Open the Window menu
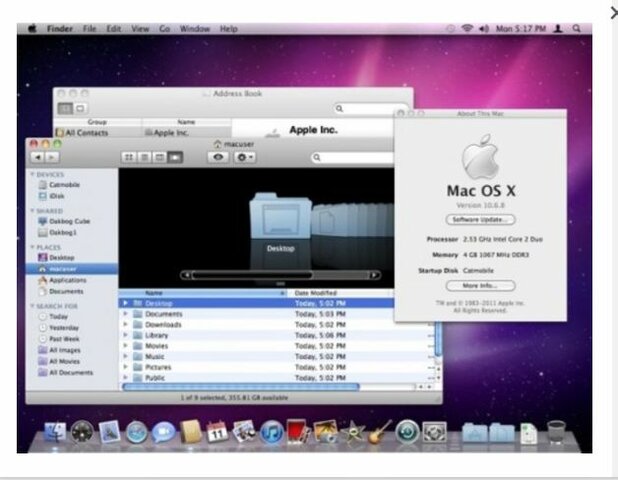The image size is (618, 480). coord(195,28)
